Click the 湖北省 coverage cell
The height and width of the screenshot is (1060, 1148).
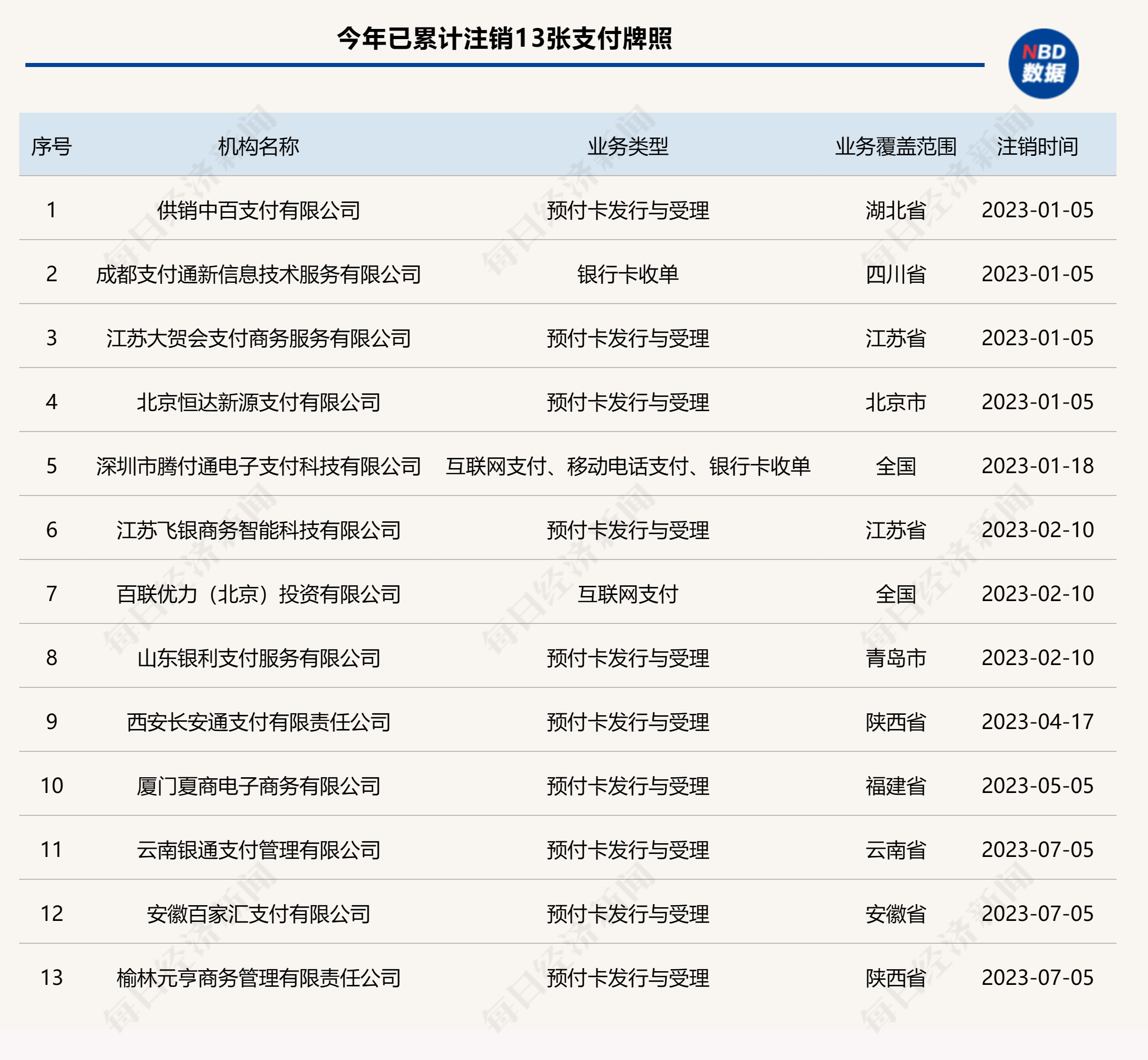[896, 211]
